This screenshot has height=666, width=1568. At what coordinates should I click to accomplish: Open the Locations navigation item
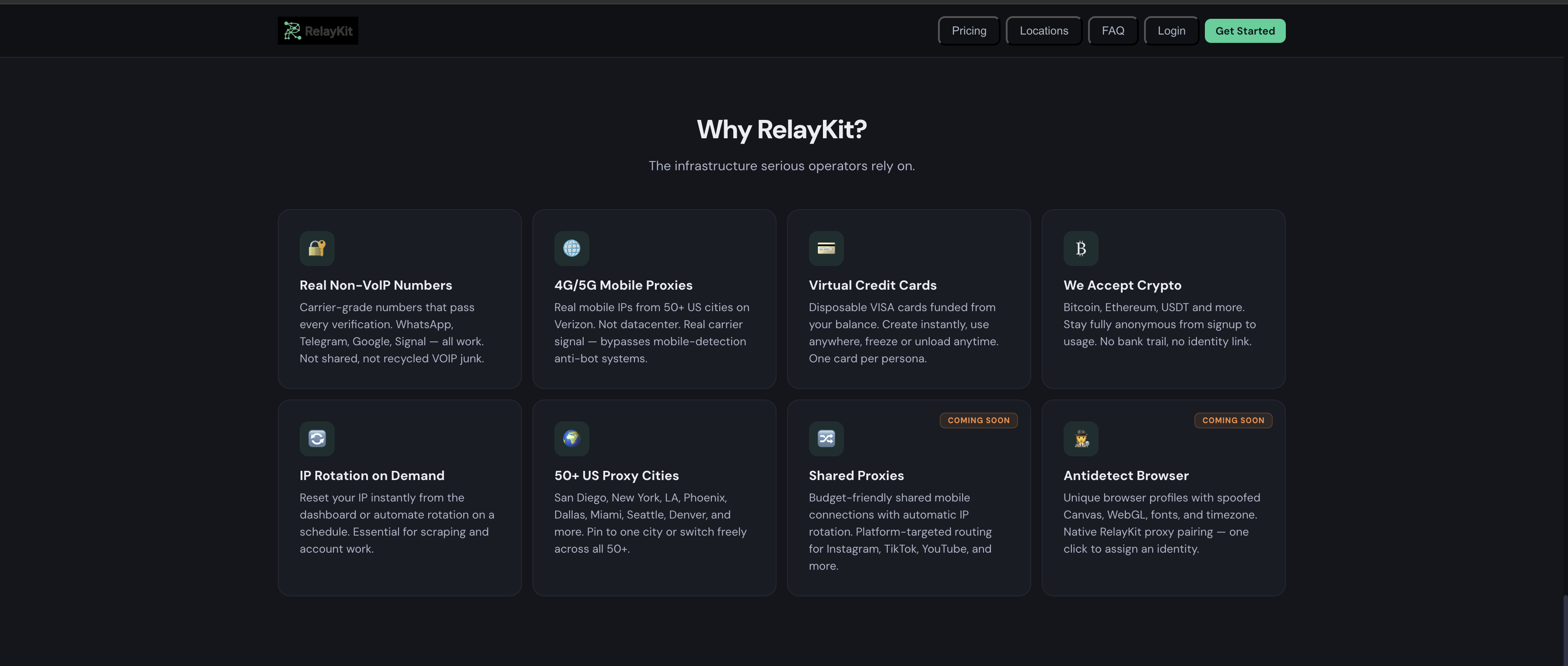click(1043, 30)
